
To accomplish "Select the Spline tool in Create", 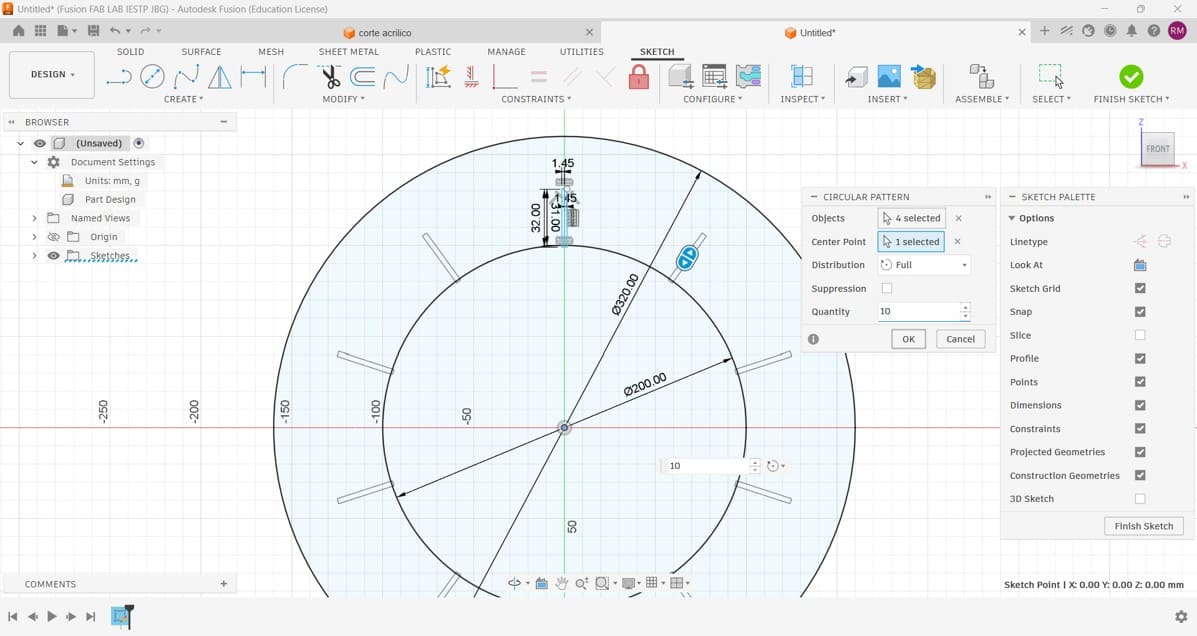I will (186, 76).
